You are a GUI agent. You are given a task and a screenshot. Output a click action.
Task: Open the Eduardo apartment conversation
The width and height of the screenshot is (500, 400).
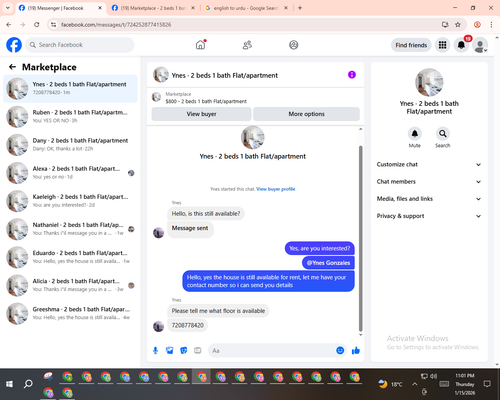pyautogui.click(x=70, y=257)
